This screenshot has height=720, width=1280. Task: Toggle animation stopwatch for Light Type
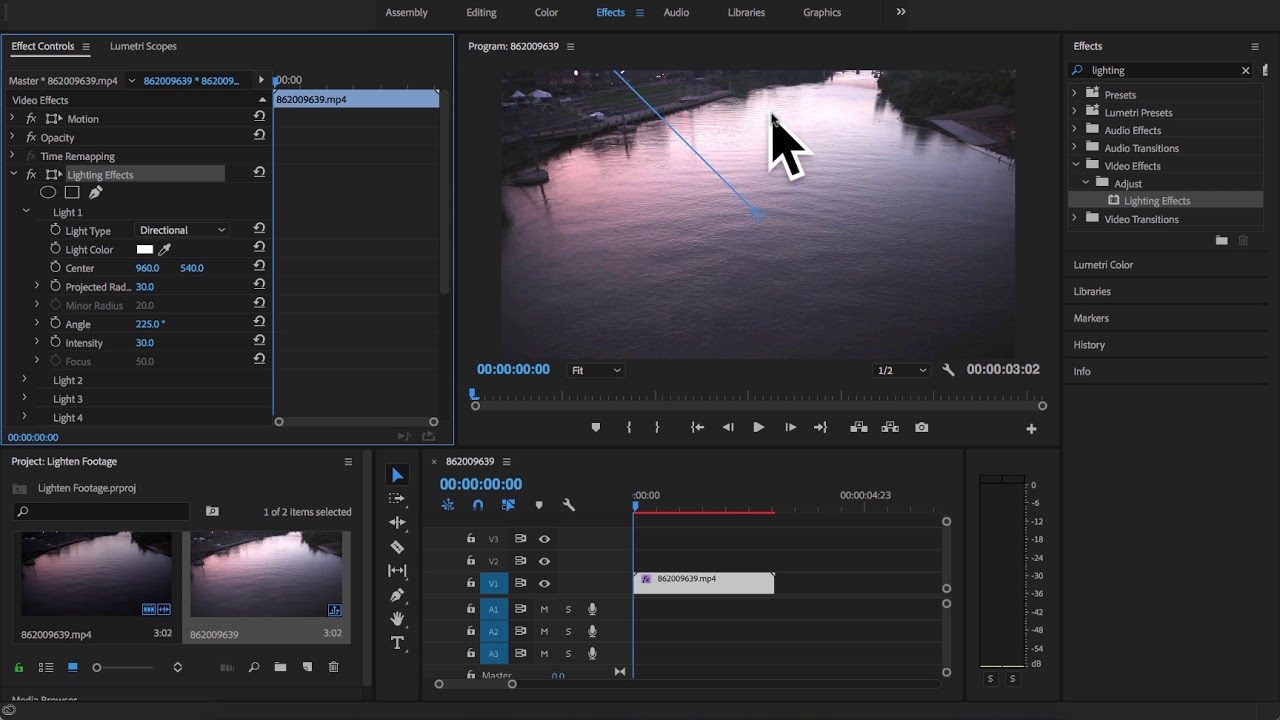tap(56, 230)
